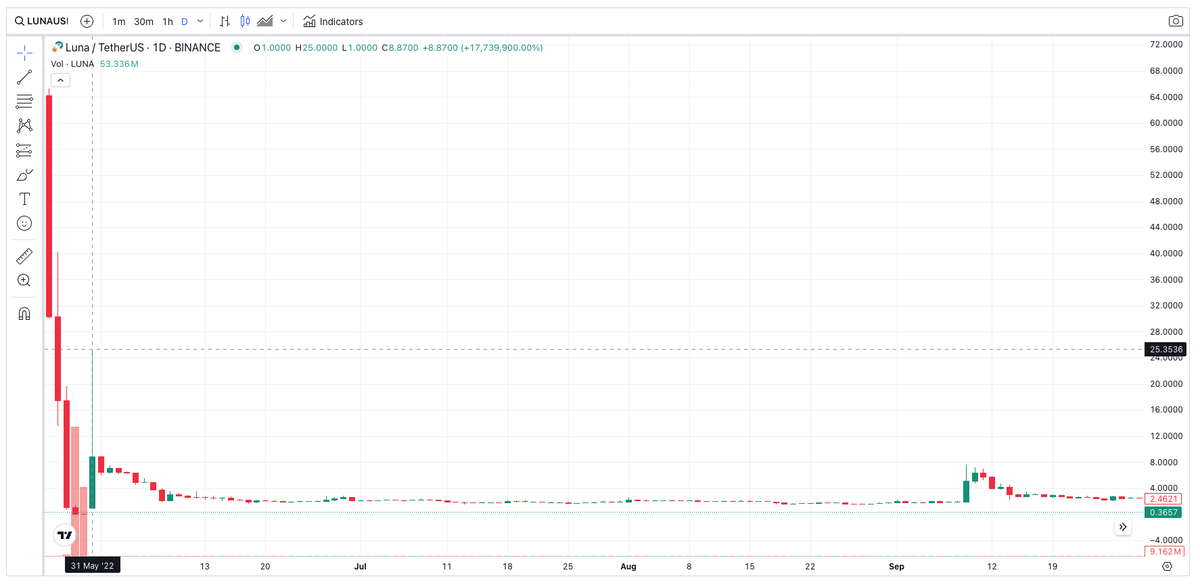
Task: Toggle the Magnet mode
Action: pos(25,313)
